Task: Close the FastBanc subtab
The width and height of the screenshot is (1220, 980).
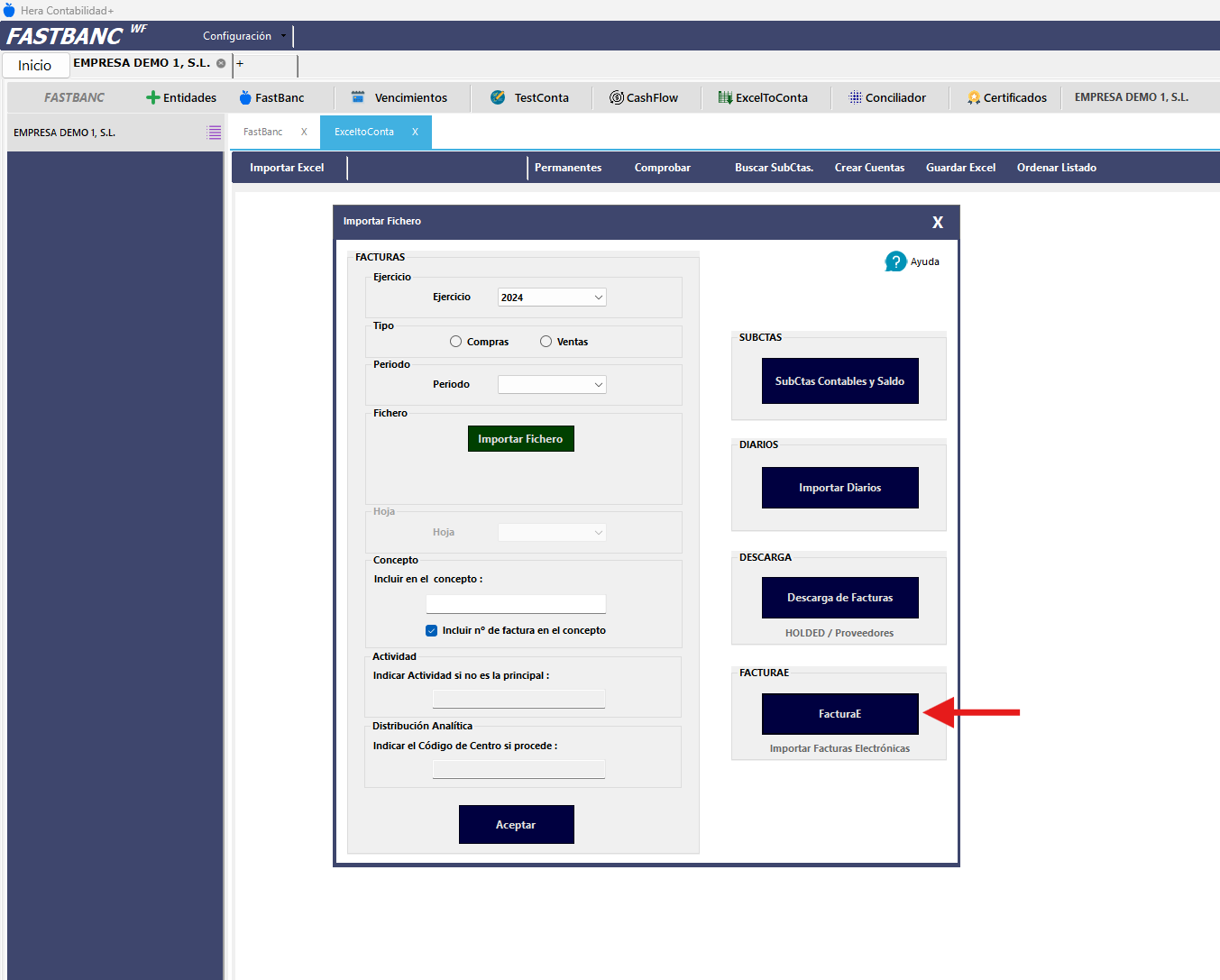Action: 304,132
